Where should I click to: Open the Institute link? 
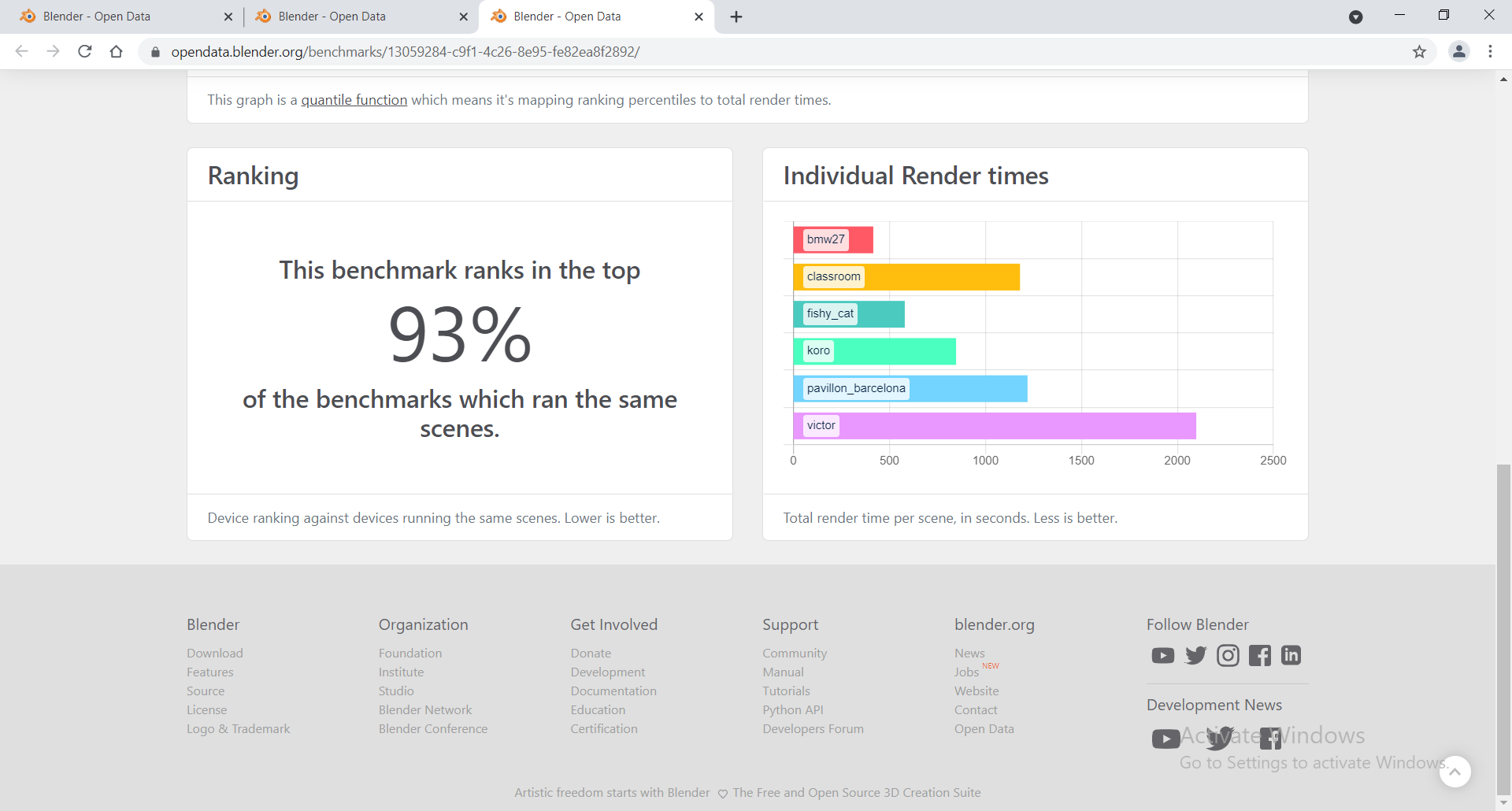tap(401, 672)
